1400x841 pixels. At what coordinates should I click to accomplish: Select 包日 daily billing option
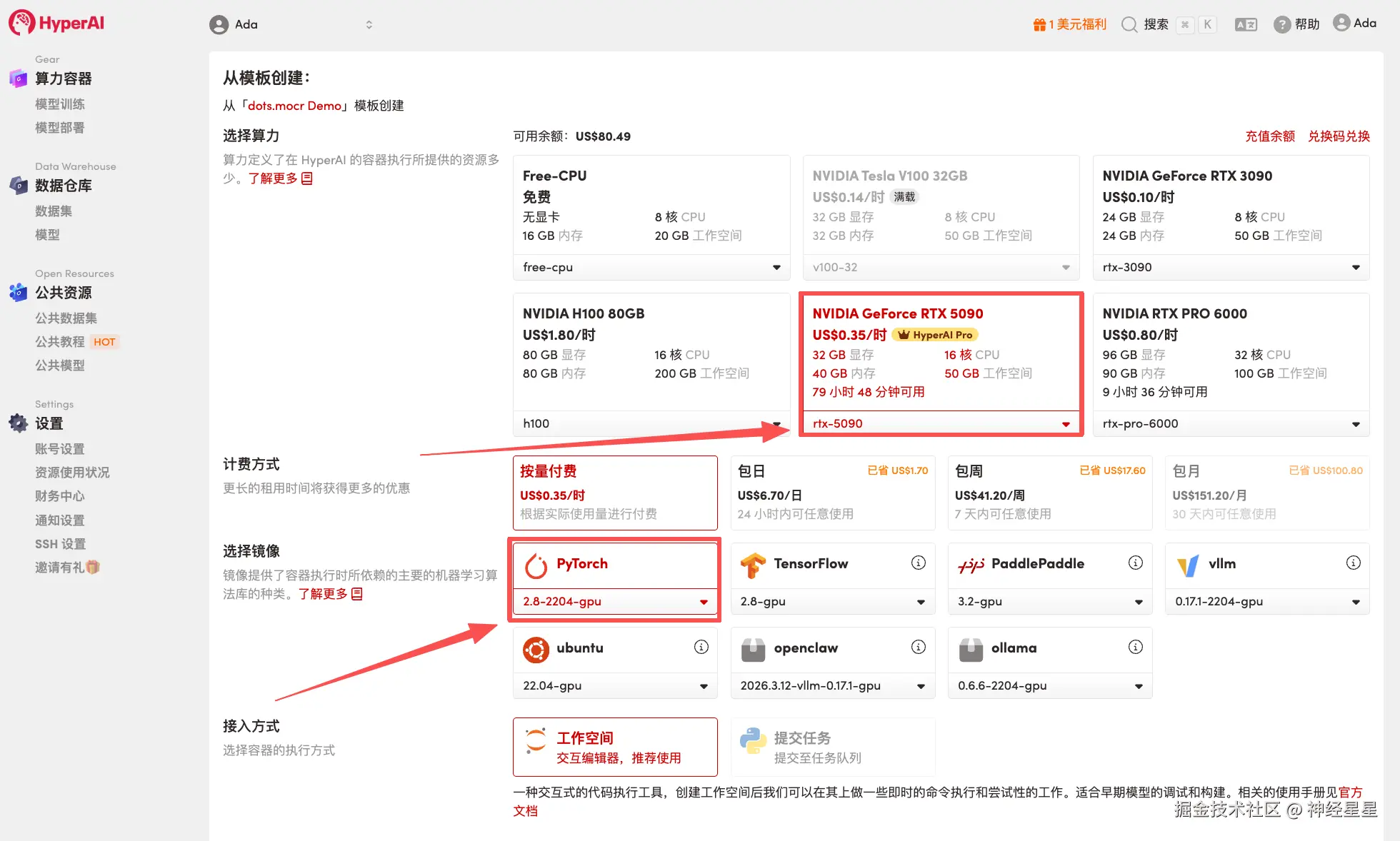click(832, 493)
